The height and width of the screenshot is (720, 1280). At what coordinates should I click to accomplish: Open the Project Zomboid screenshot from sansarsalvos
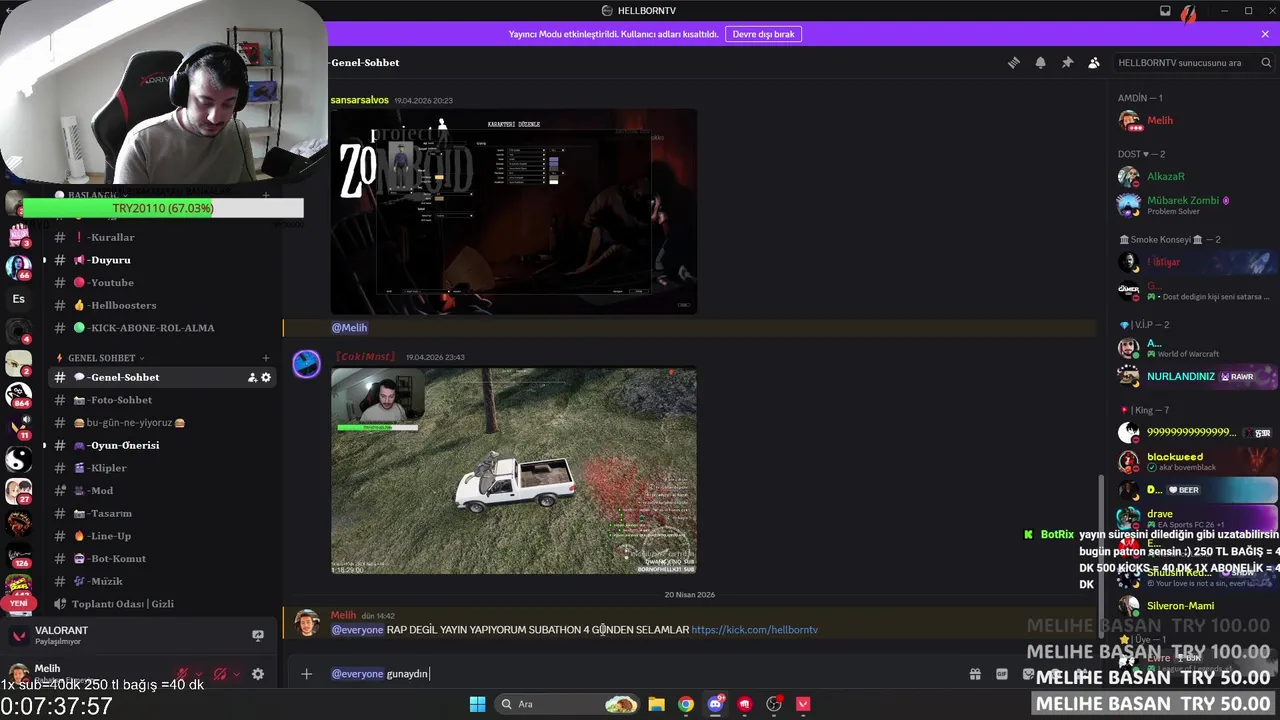click(514, 212)
